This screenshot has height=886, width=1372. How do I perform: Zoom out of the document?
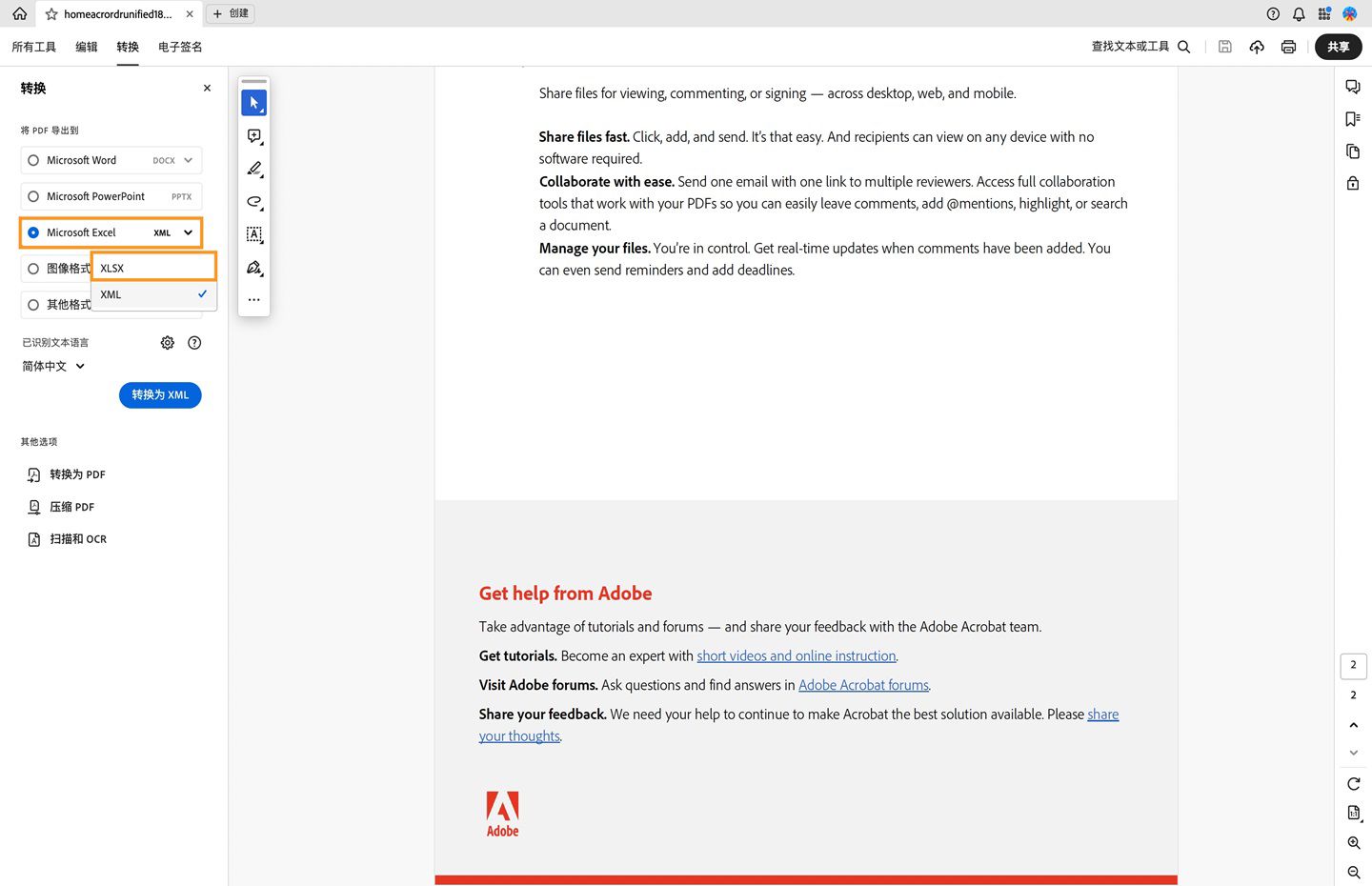click(1353, 873)
